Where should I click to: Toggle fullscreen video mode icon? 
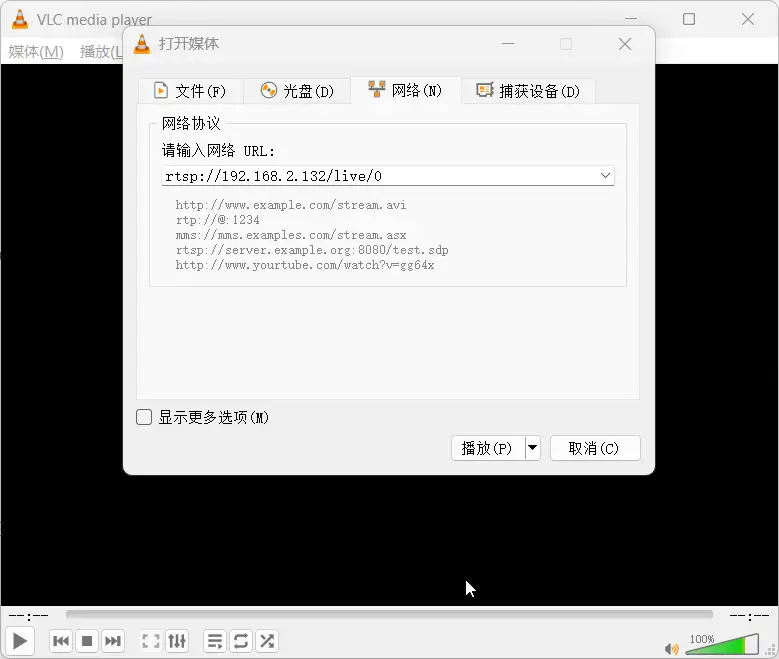151,641
